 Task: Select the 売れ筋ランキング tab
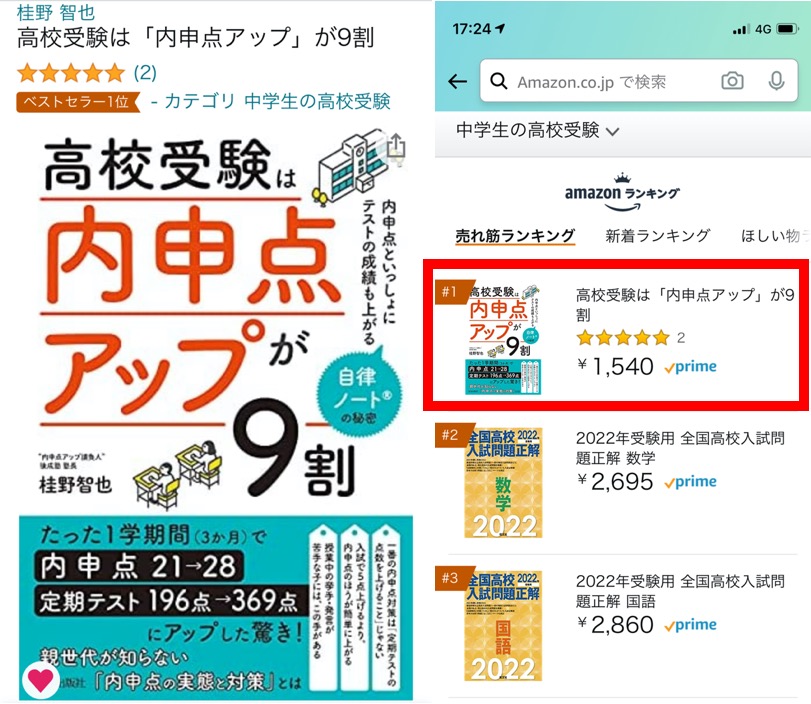[x=515, y=236]
